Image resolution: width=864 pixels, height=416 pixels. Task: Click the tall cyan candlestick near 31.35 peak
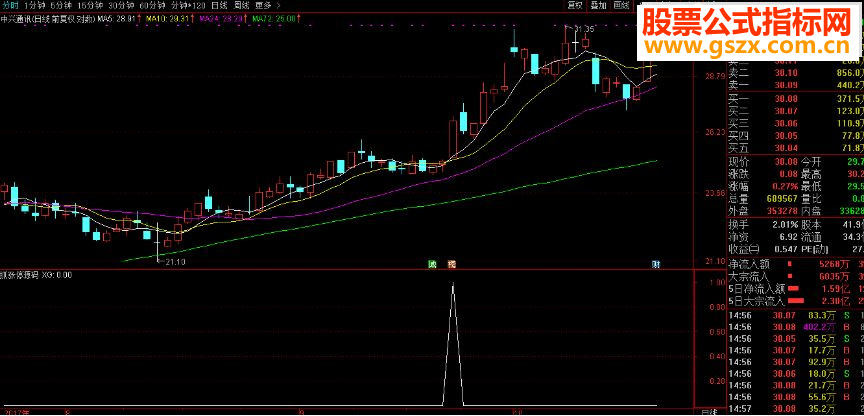tap(596, 71)
